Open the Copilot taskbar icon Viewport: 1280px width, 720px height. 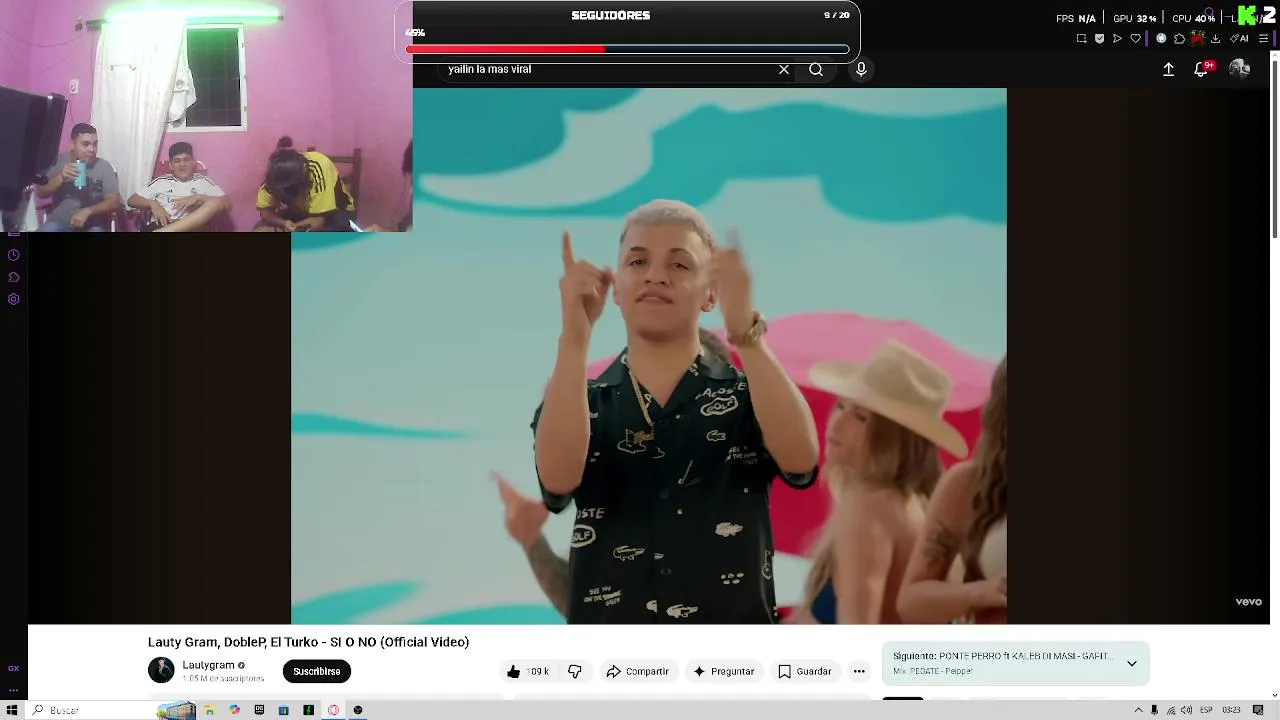[x=235, y=710]
